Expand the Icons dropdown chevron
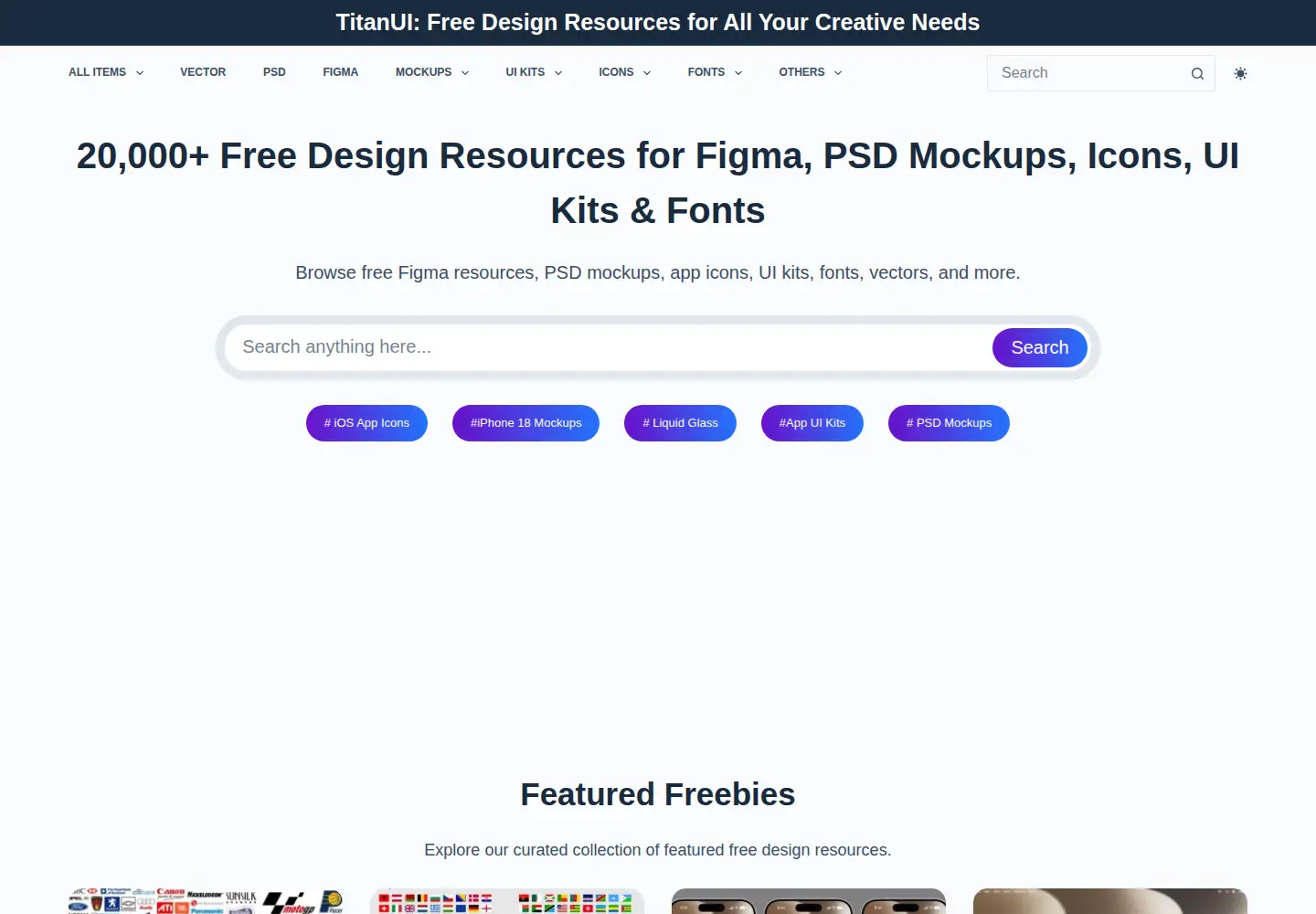Screen dimensions: 1316x914 pos(647,73)
